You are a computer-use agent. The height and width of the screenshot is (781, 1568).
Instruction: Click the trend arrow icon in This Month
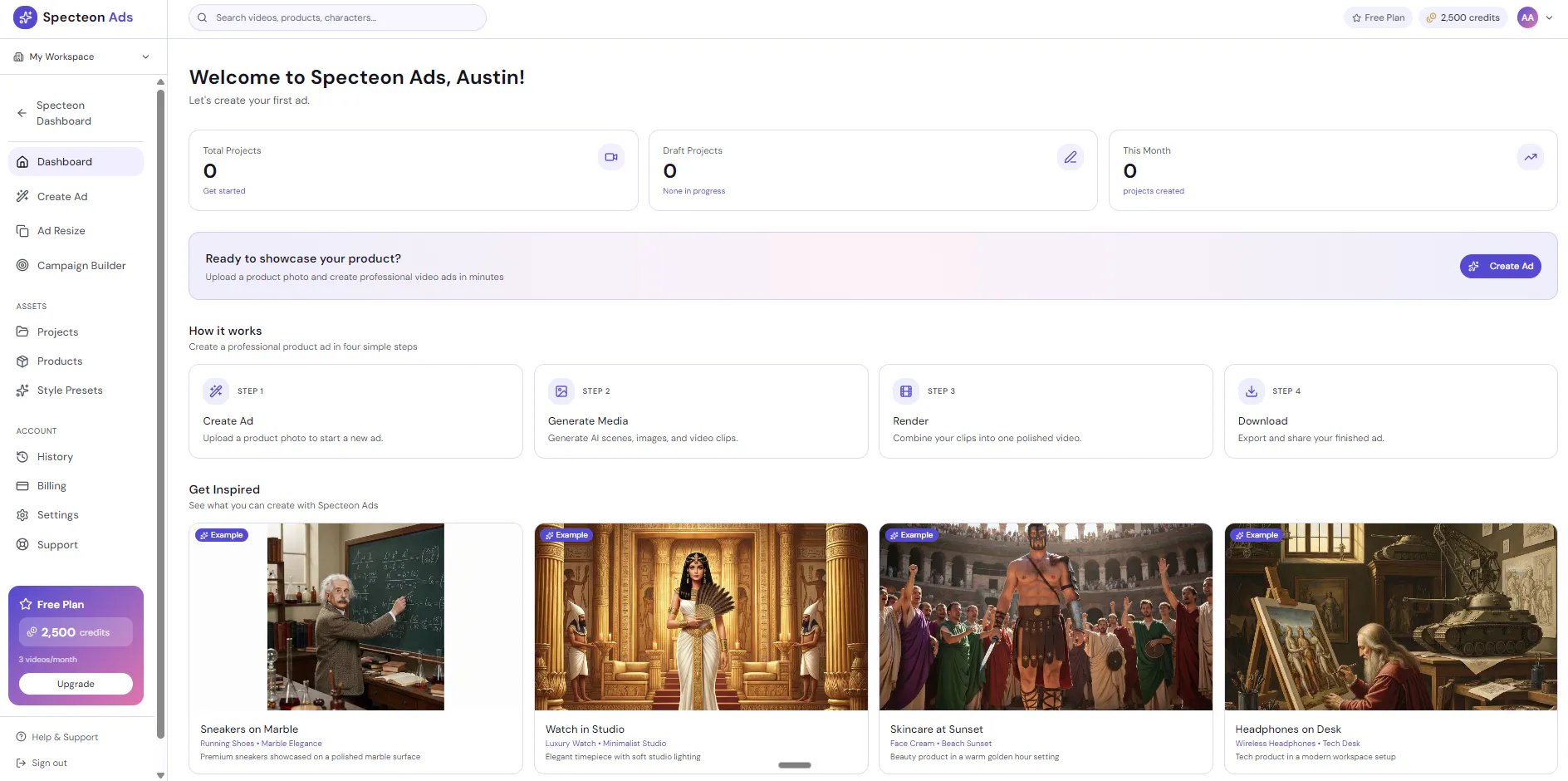tap(1531, 157)
